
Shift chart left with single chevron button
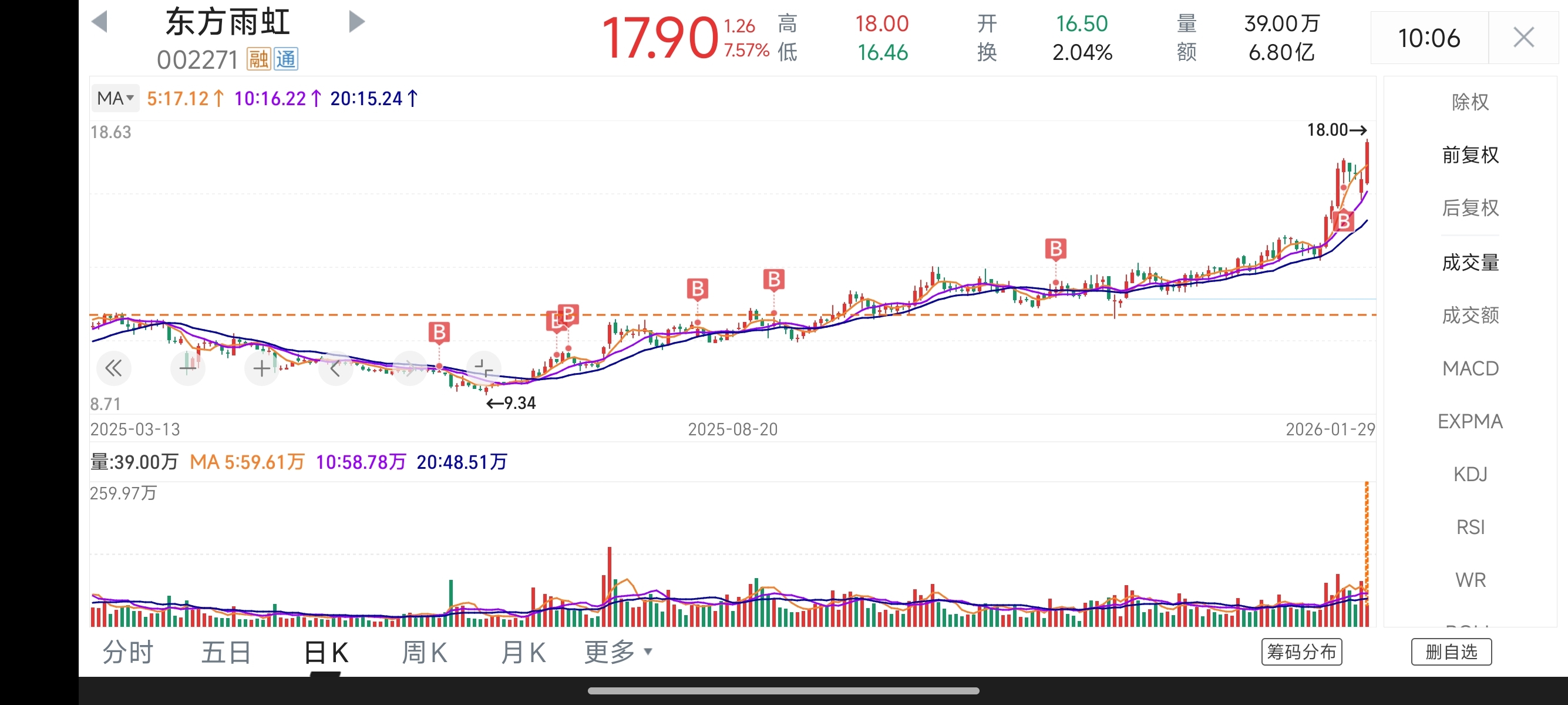[335, 368]
